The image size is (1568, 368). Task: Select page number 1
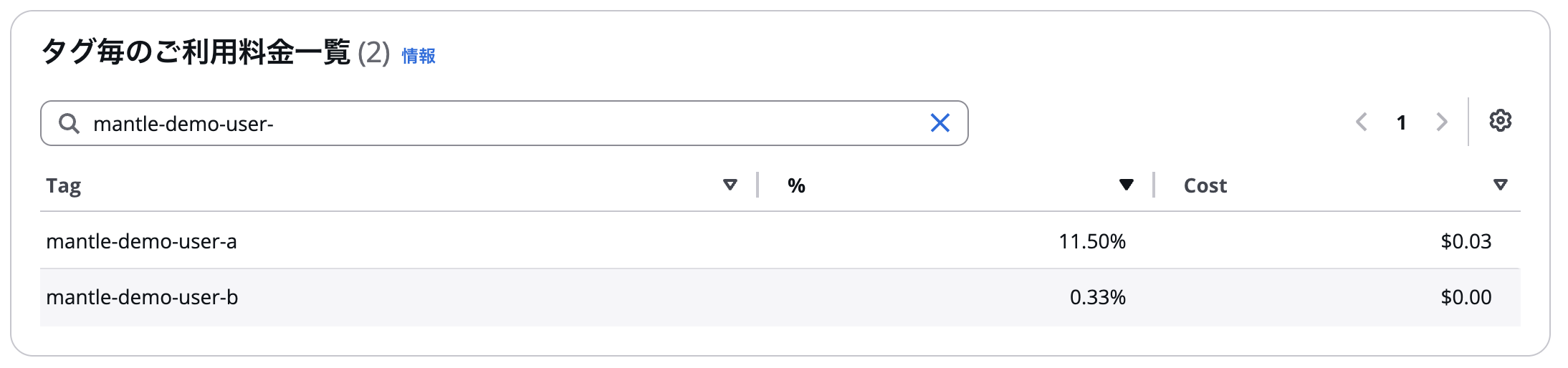click(1401, 122)
